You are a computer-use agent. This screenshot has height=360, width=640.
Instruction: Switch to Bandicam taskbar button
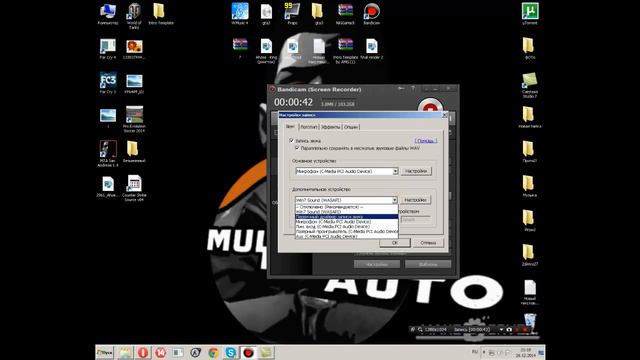pos(248,352)
